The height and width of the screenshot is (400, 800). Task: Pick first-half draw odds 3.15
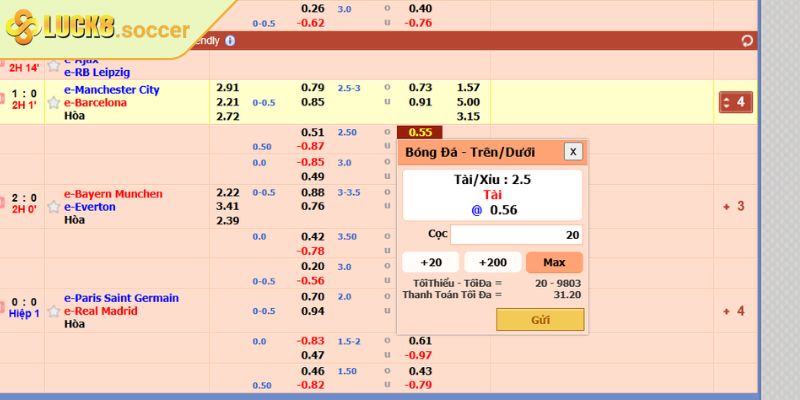[468, 116]
